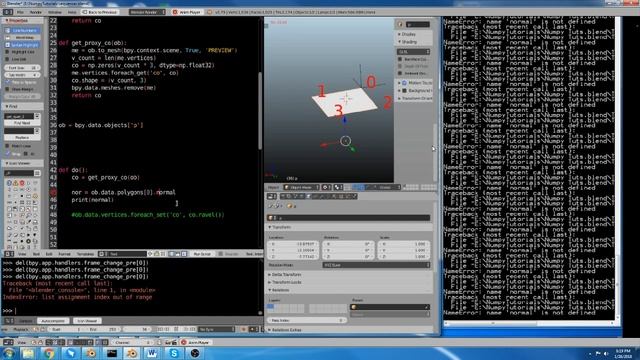Open the File menu in Blender

(x=20, y=12)
